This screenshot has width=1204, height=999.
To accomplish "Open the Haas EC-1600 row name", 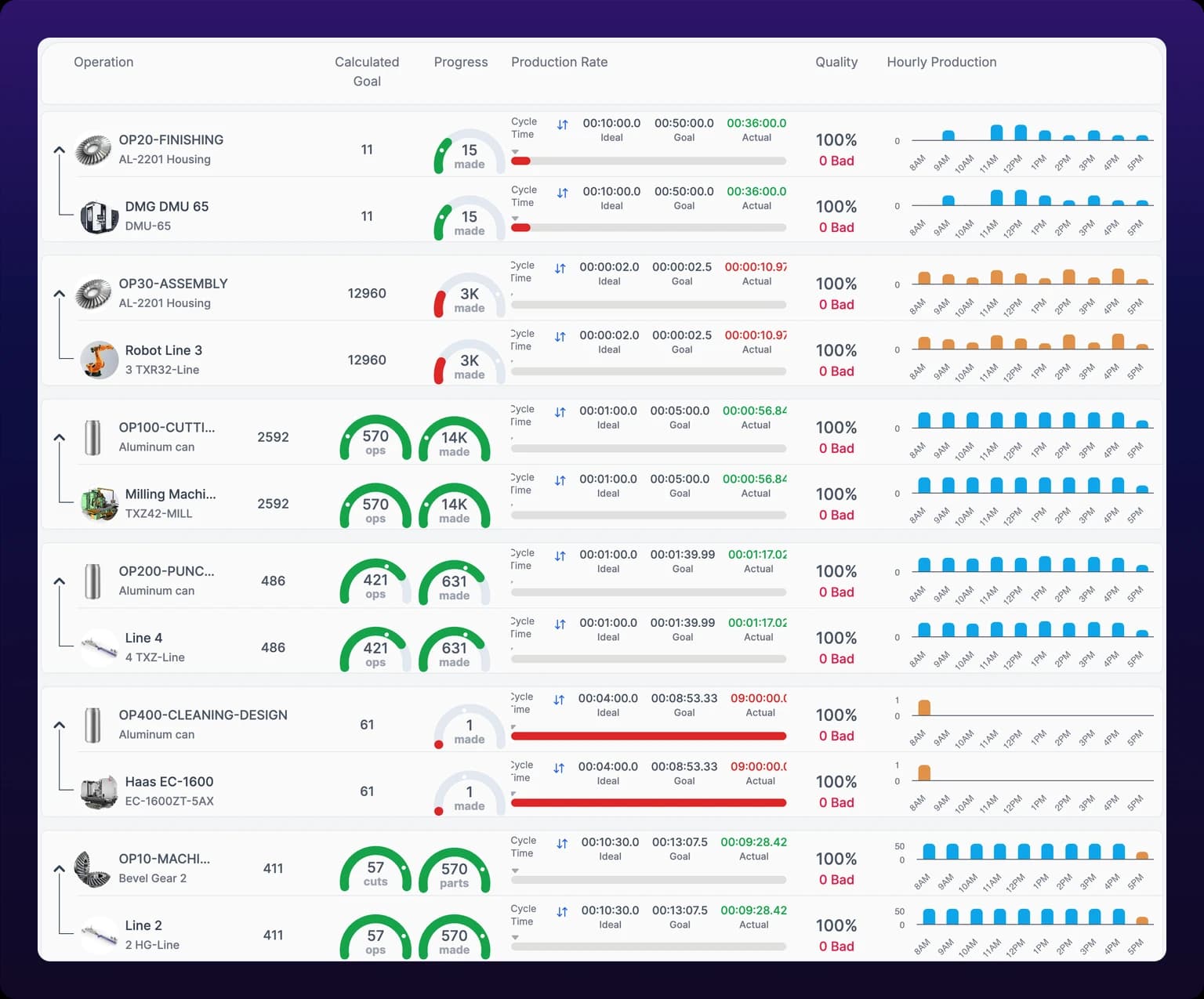I will tap(169, 781).
